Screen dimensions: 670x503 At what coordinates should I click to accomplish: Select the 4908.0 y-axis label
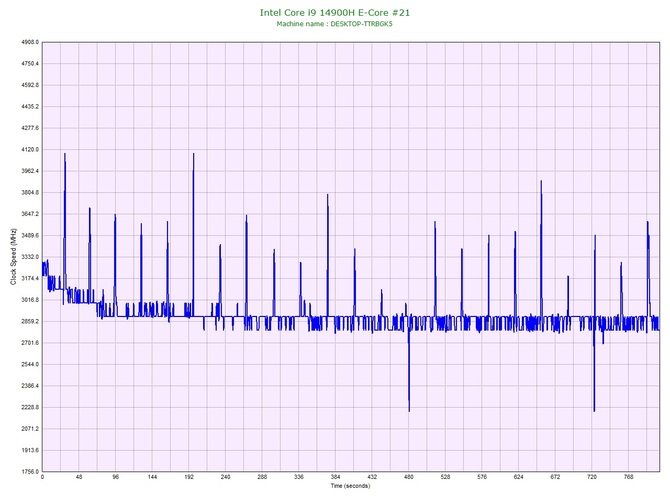click(x=30, y=42)
